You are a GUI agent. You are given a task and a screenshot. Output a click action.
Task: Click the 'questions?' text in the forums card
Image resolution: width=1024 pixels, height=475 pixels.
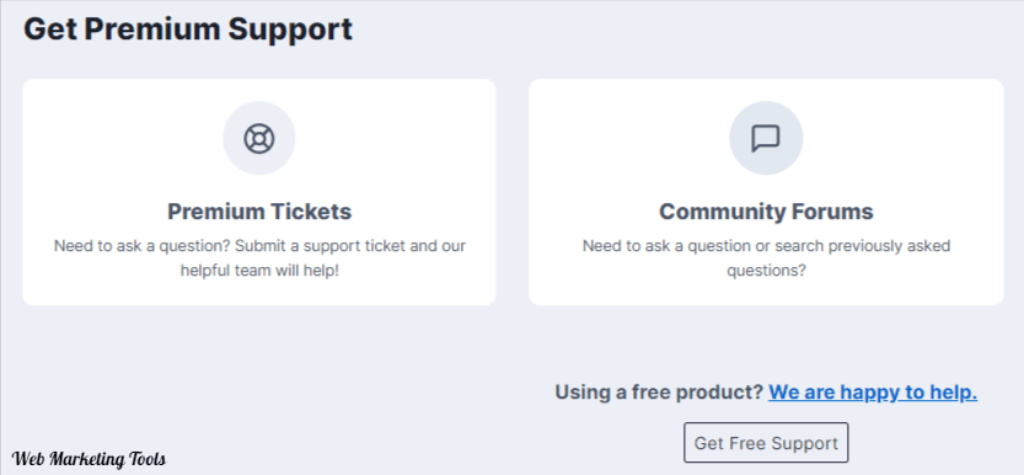[x=765, y=270]
